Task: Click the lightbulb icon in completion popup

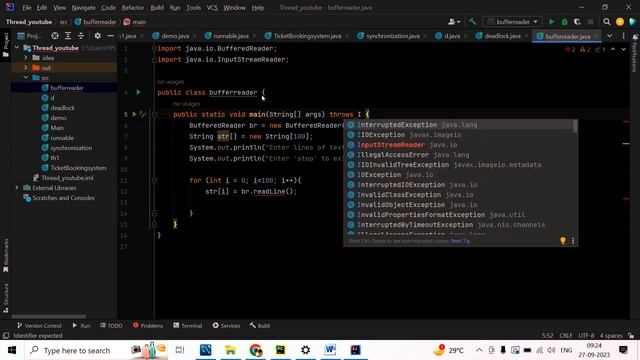Action: coord(563,241)
